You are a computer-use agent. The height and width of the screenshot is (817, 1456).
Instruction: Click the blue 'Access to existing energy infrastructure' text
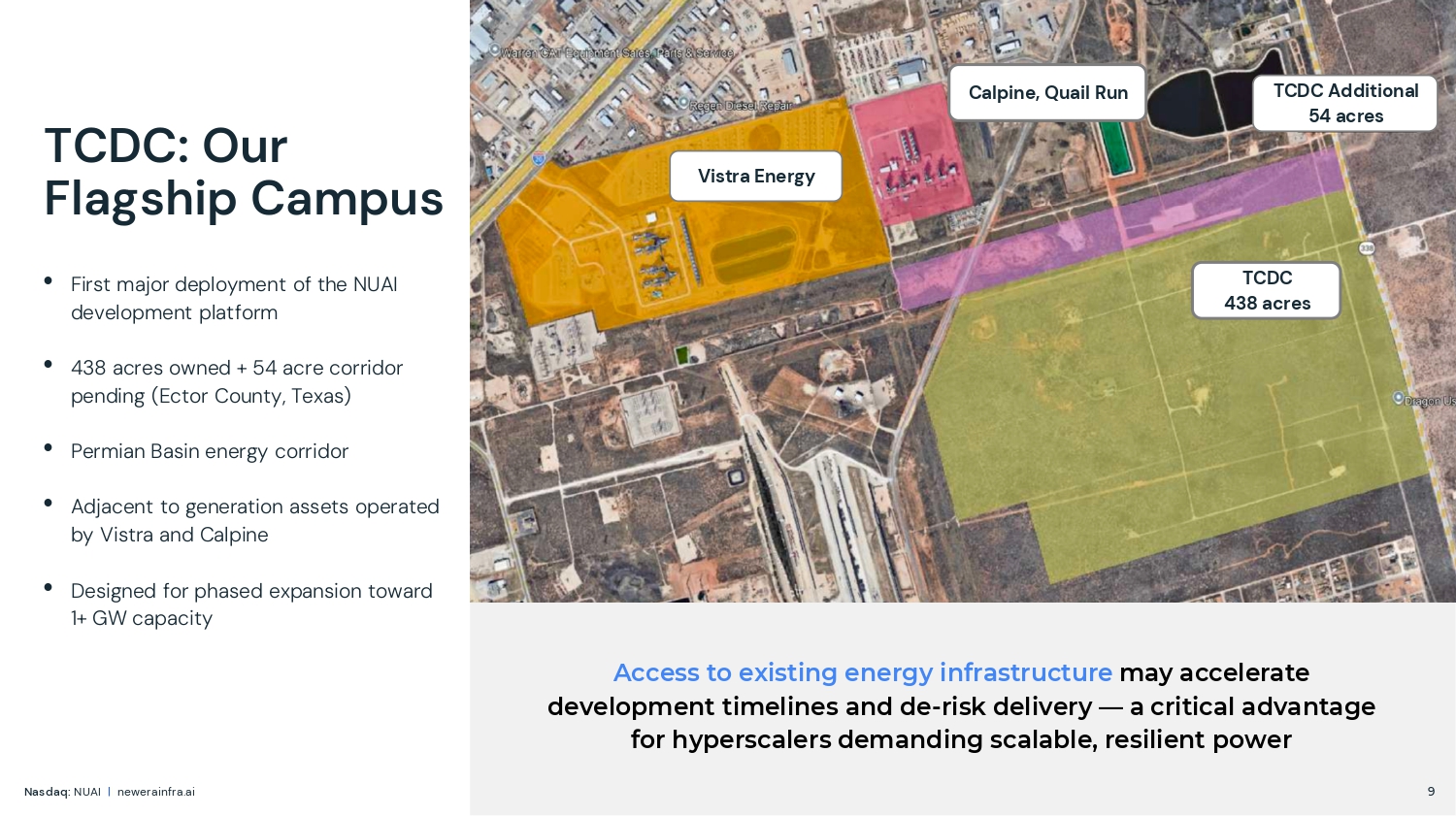point(862,672)
